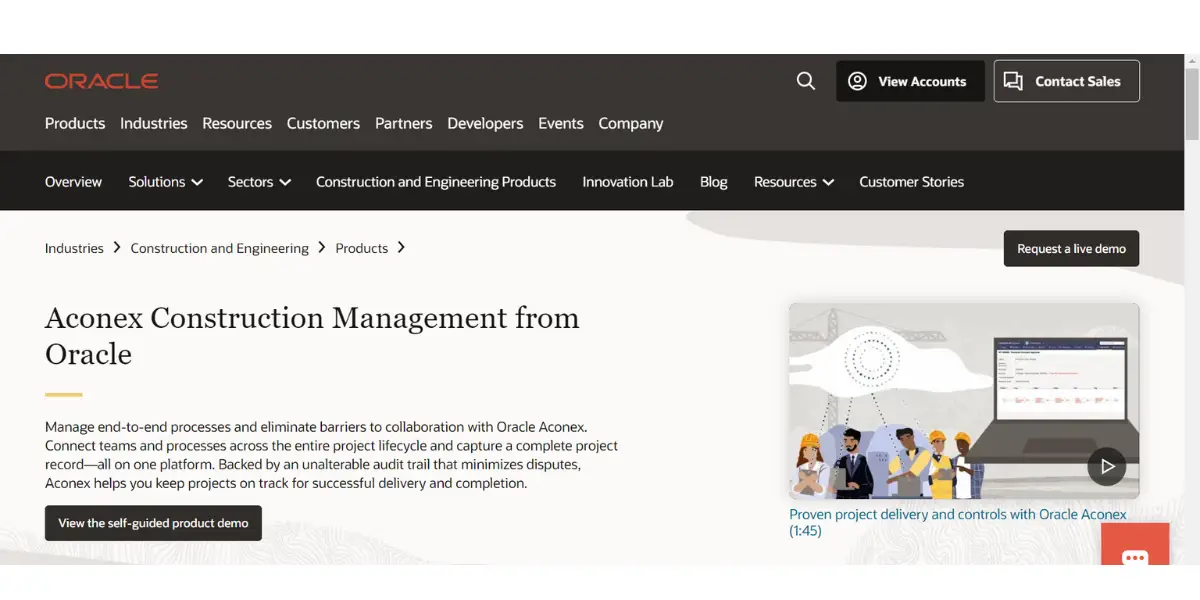
Task: Open the Events top menu
Action: pyautogui.click(x=561, y=123)
